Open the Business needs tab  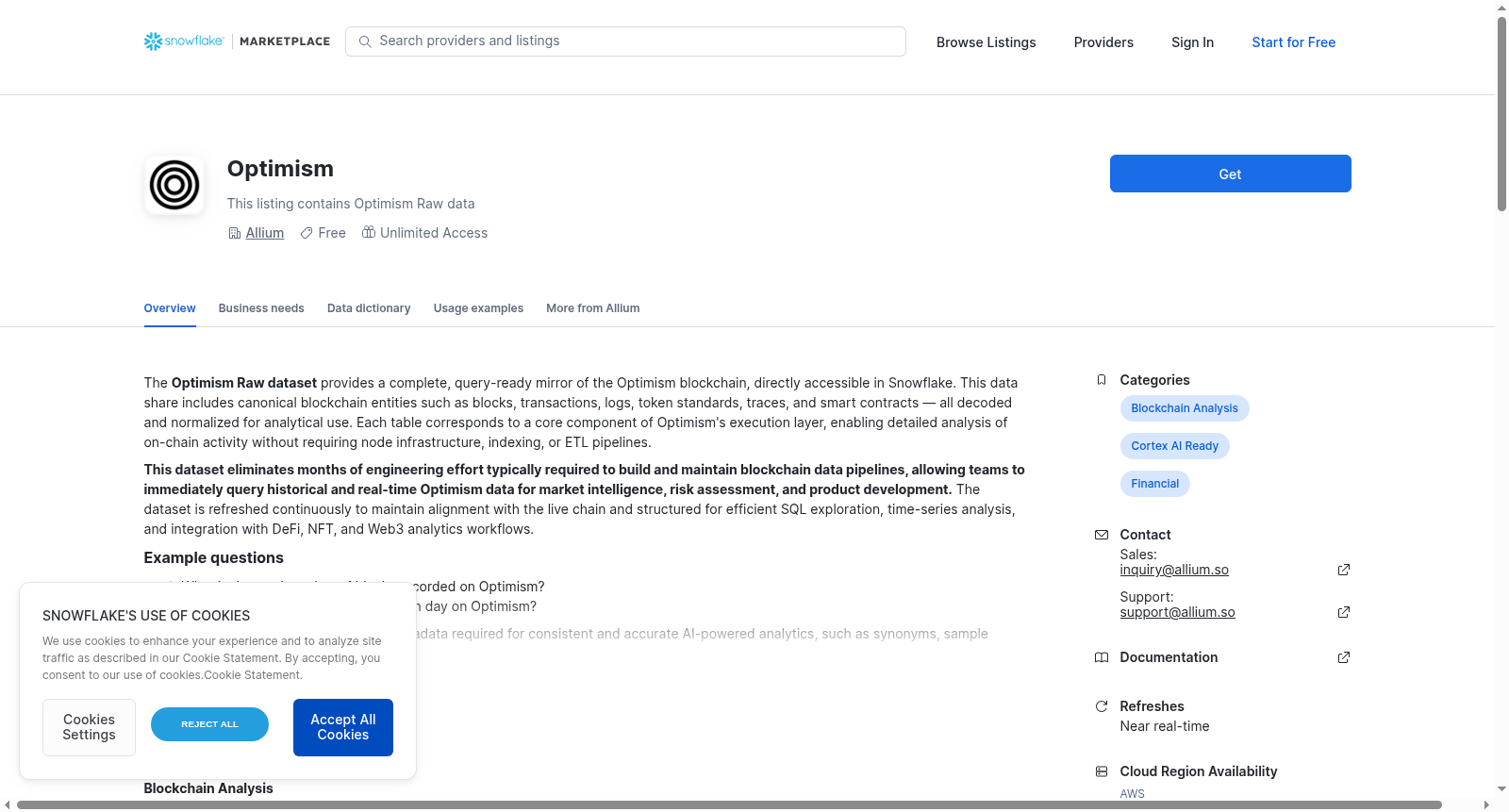pos(261,308)
